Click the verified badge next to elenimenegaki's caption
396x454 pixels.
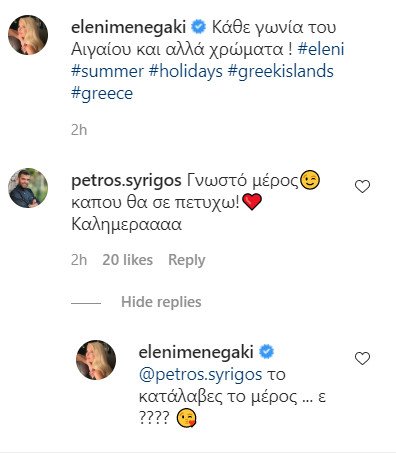(198, 27)
